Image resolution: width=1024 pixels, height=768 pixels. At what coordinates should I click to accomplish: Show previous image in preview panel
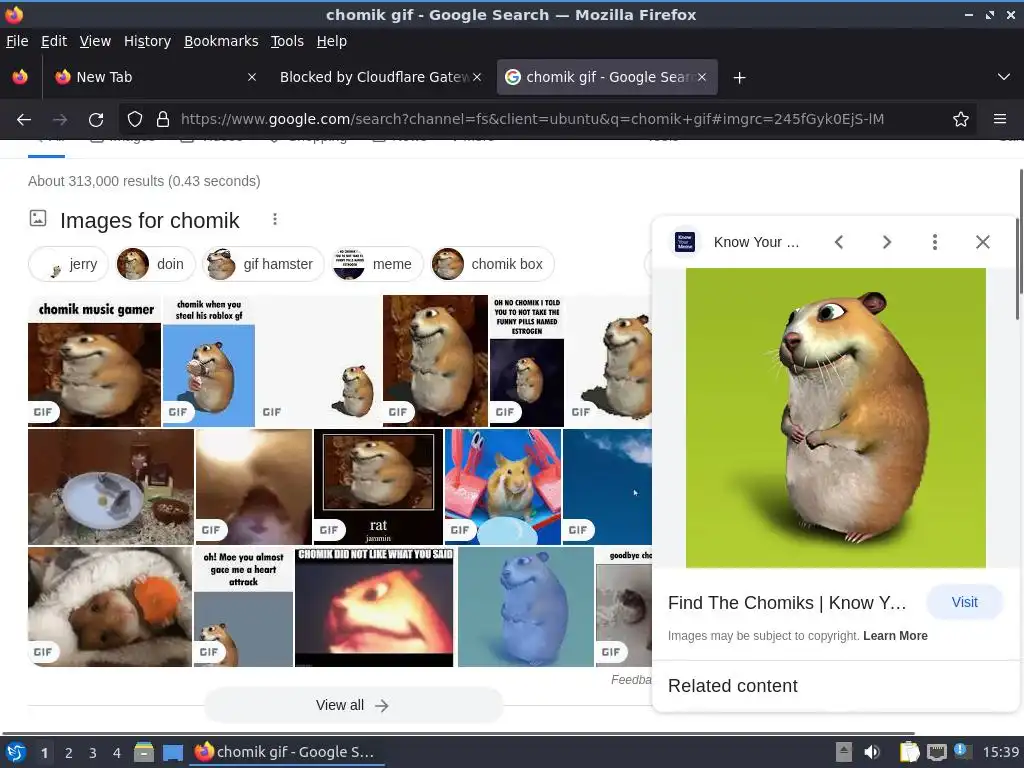click(839, 242)
